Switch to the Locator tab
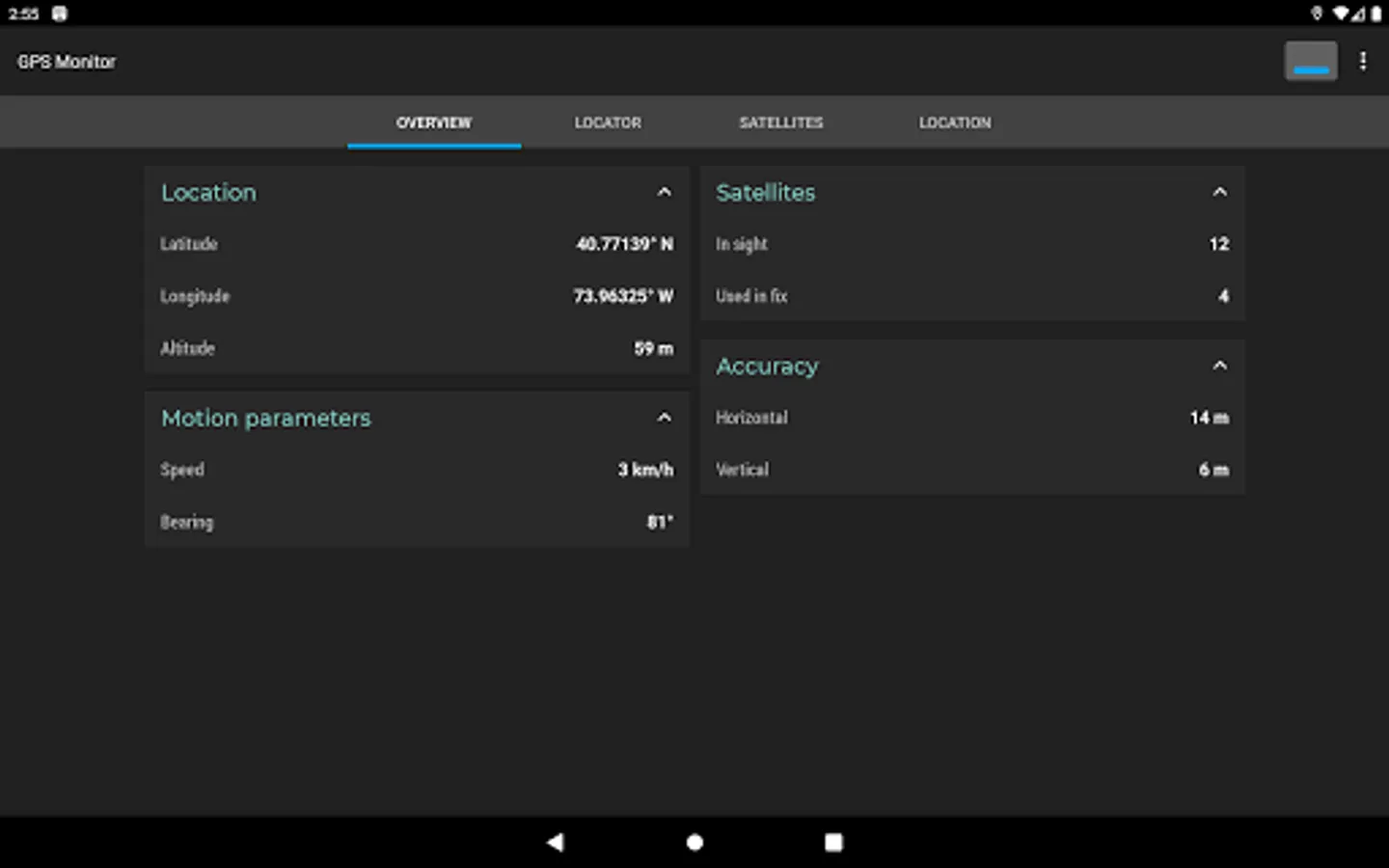Viewport: 1389px width, 868px height. pos(608,122)
